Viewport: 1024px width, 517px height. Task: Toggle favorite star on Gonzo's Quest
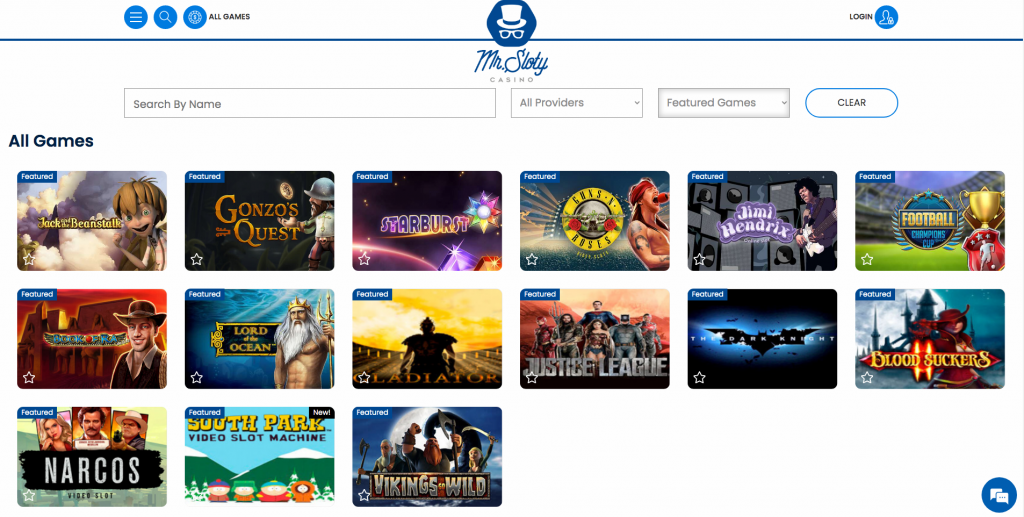(x=197, y=259)
